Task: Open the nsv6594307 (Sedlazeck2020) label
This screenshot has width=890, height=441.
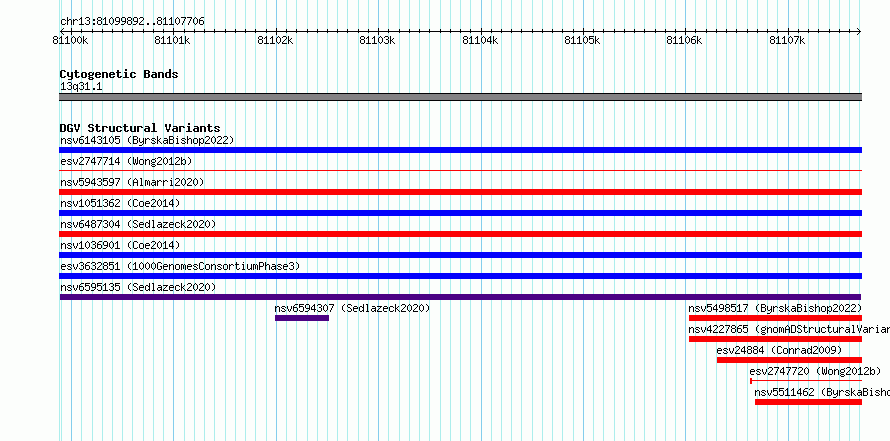Action: point(352,308)
